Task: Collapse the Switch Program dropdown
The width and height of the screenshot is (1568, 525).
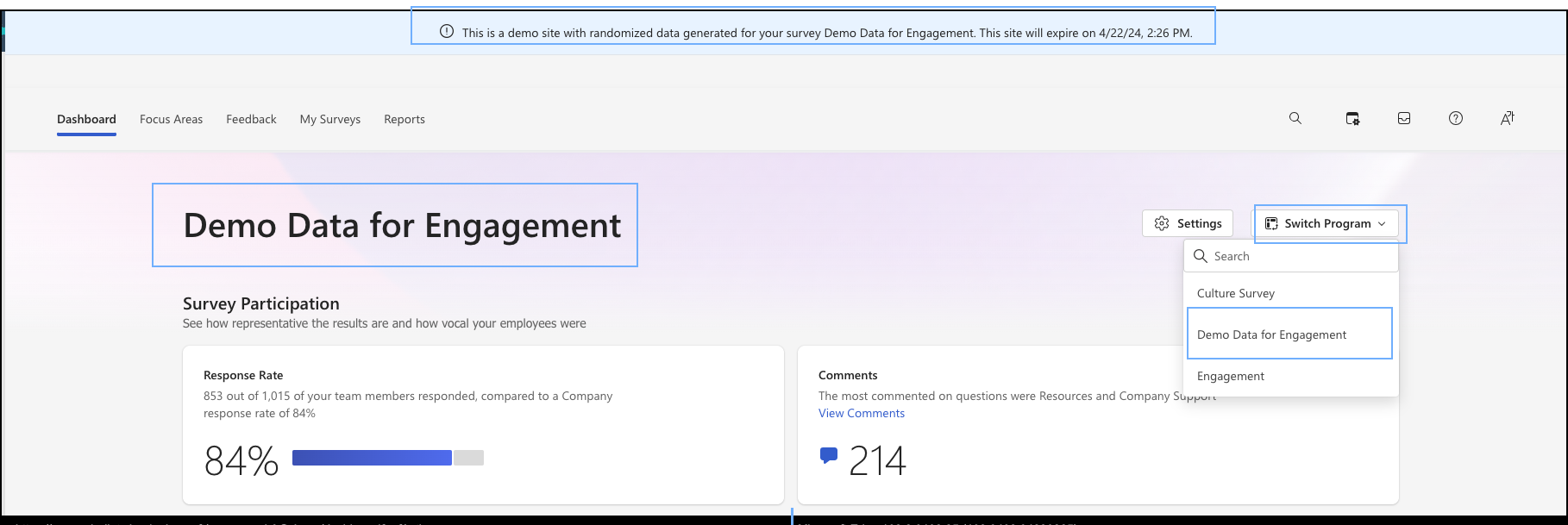Action: click(x=1327, y=223)
